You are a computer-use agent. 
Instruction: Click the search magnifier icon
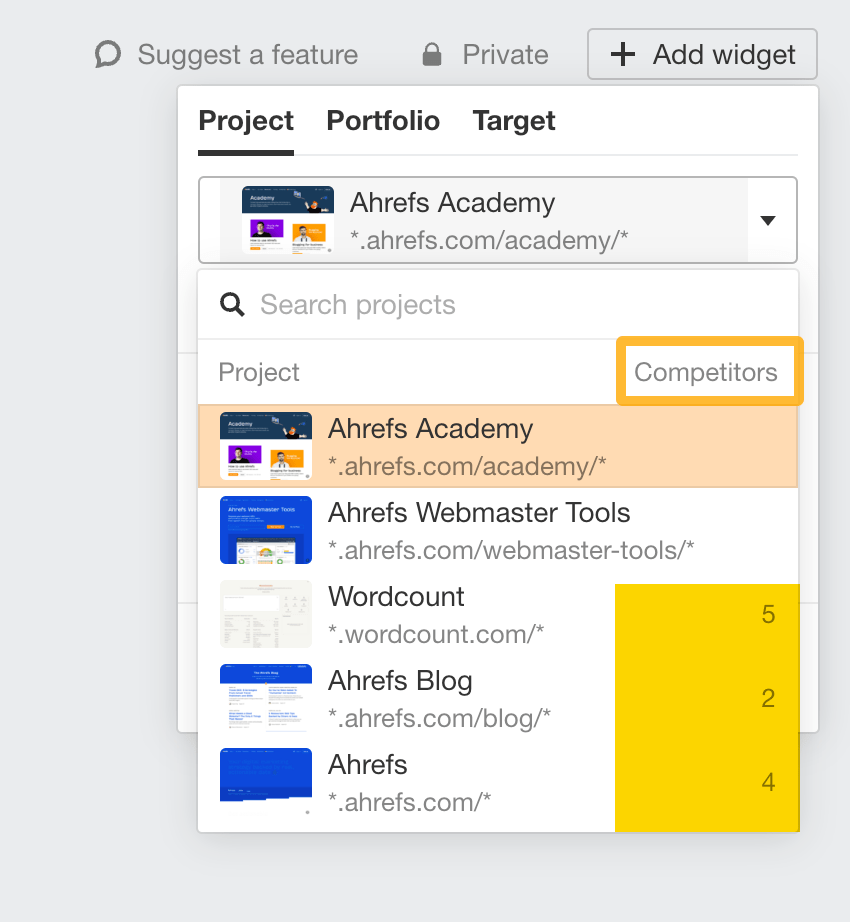pos(233,304)
